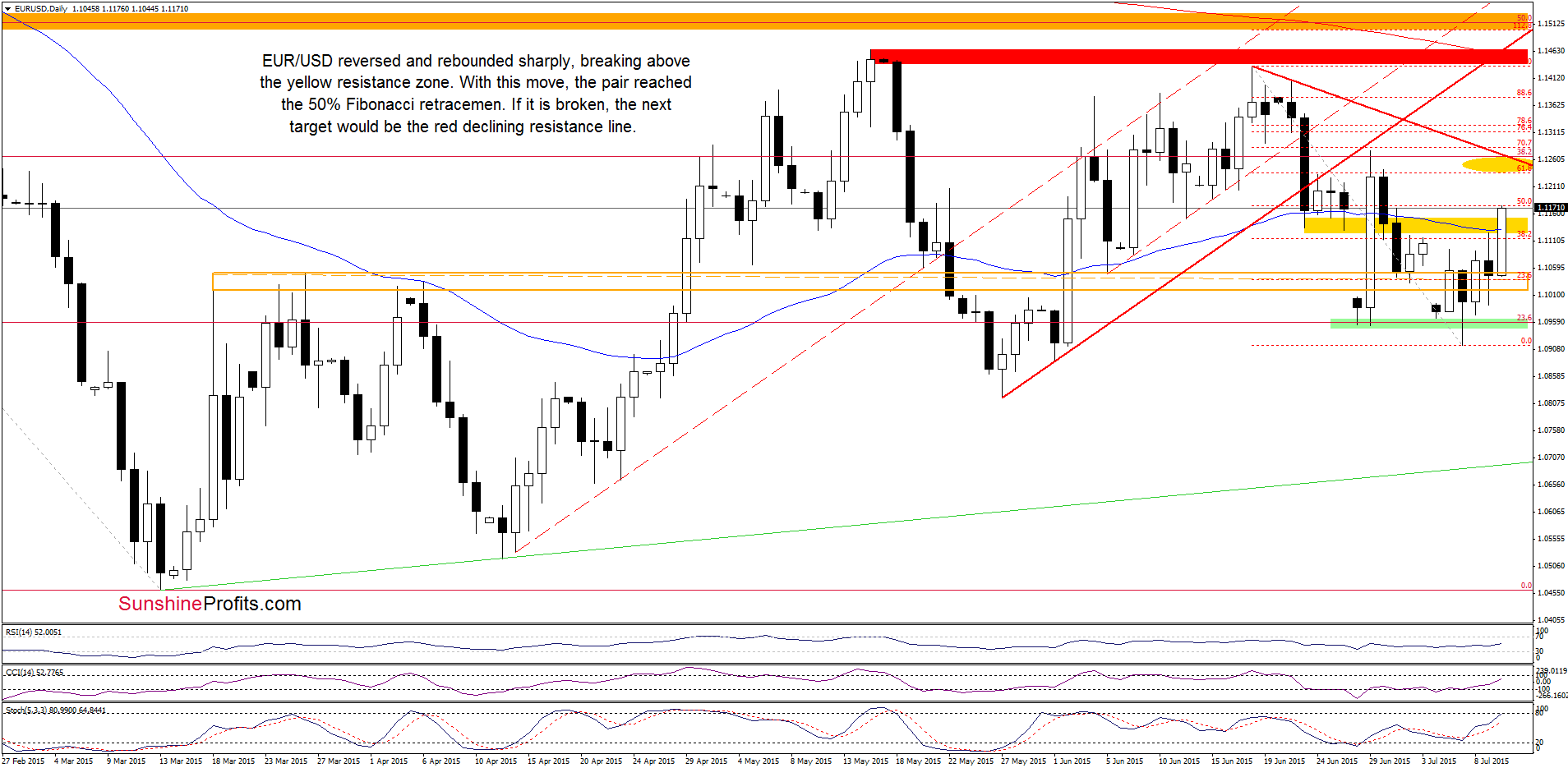The width and height of the screenshot is (1568, 768).
Task: Select the red resistance zone rectangle
Action: click(x=1199, y=57)
